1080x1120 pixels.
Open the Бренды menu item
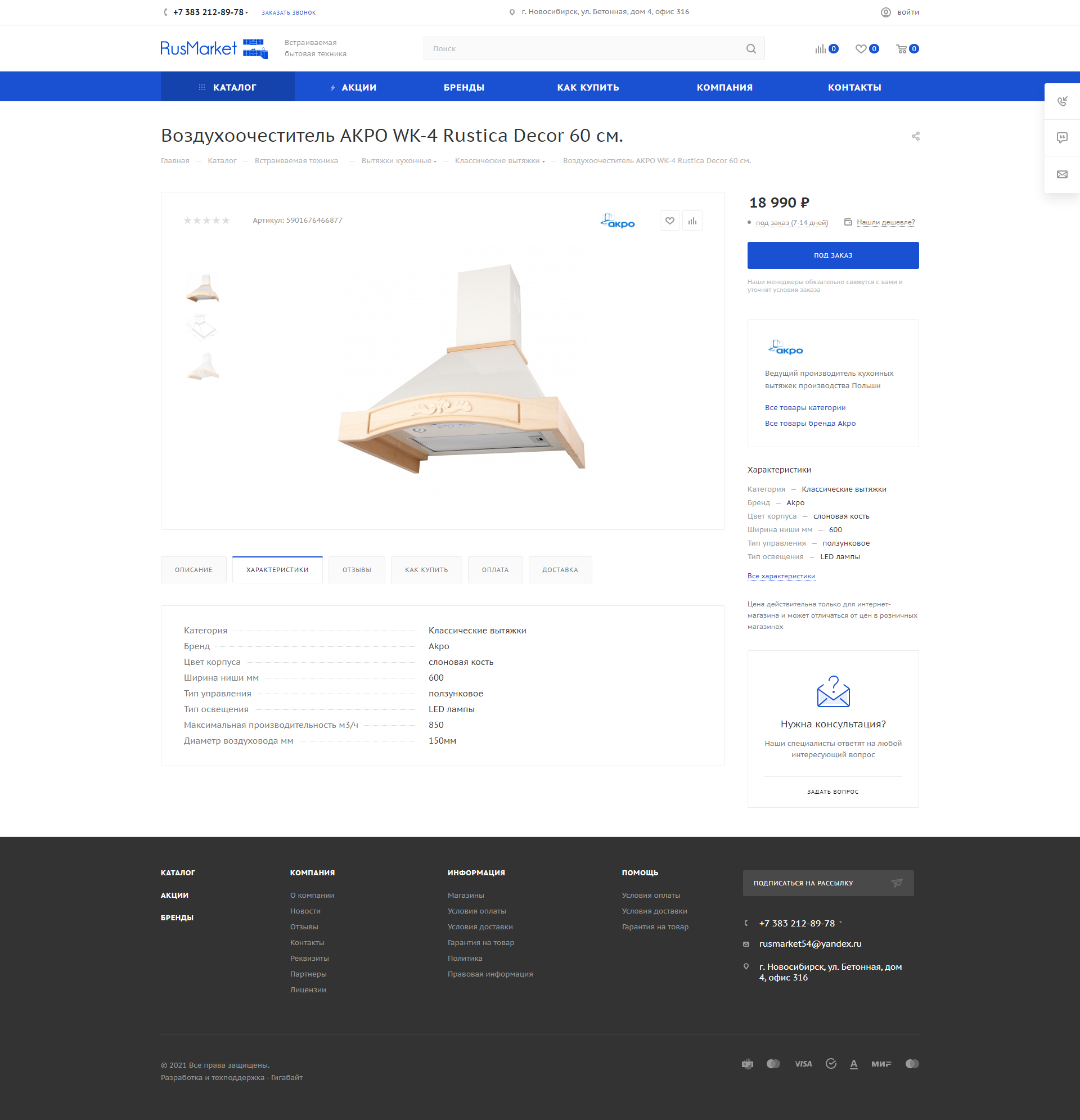463,87
